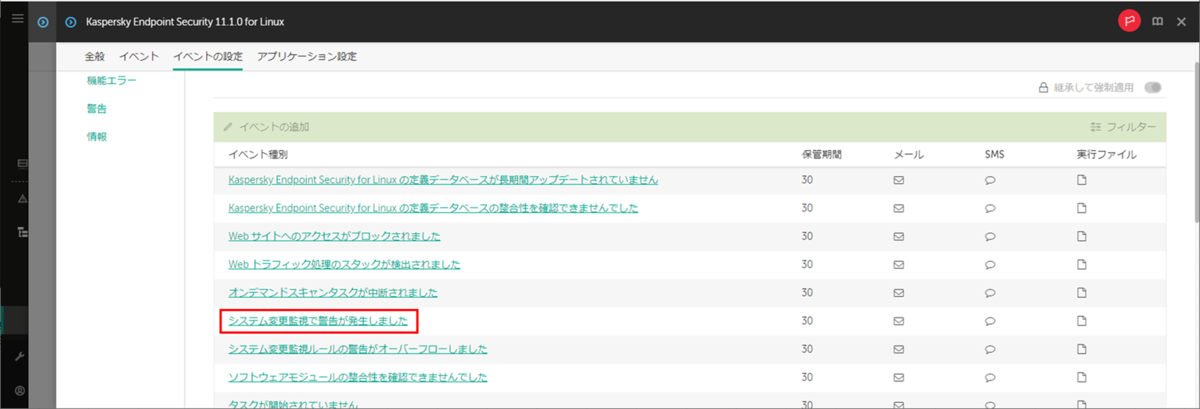Open link Web トラフィック処理のスタックが検出されました
Image resolution: width=1200 pixels, height=409 pixels.
tap(344, 265)
